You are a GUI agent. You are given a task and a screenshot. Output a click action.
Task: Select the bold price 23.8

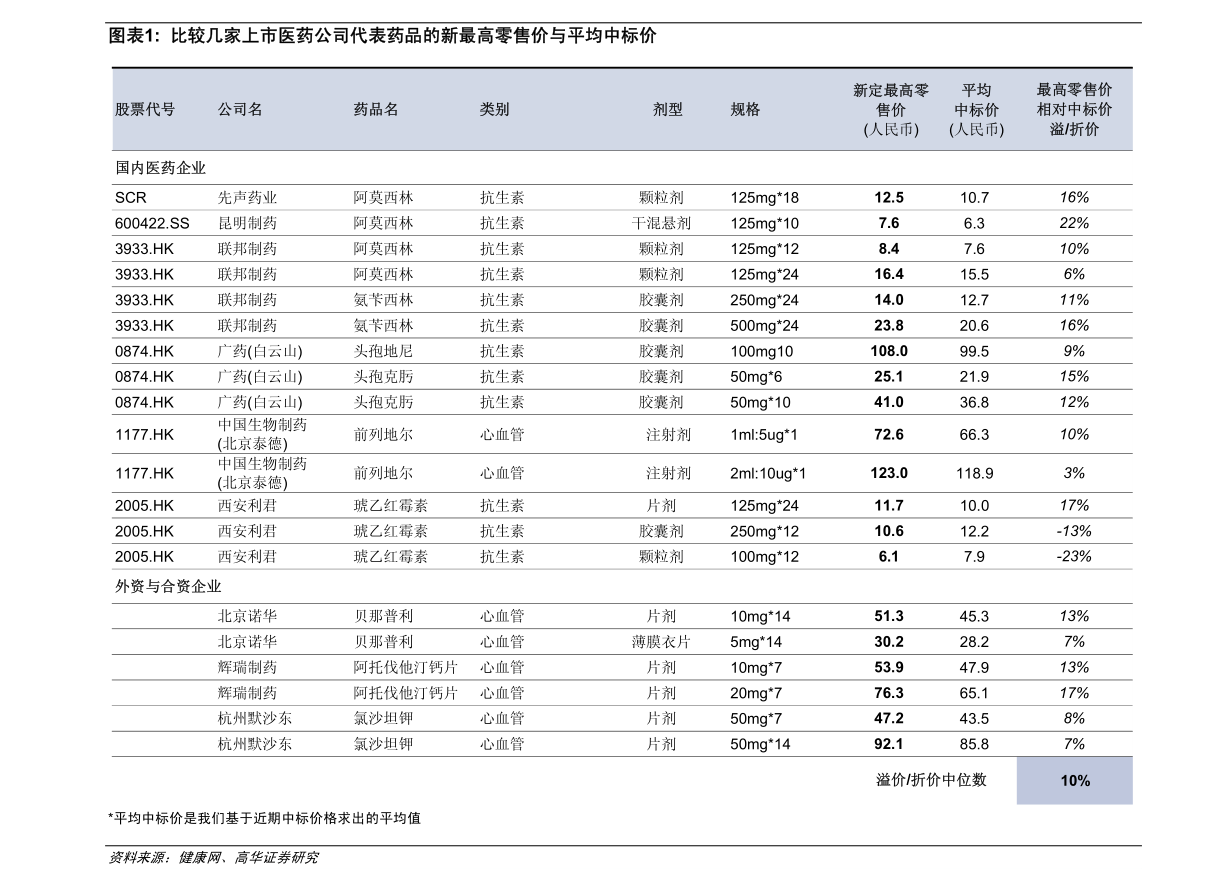(889, 326)
